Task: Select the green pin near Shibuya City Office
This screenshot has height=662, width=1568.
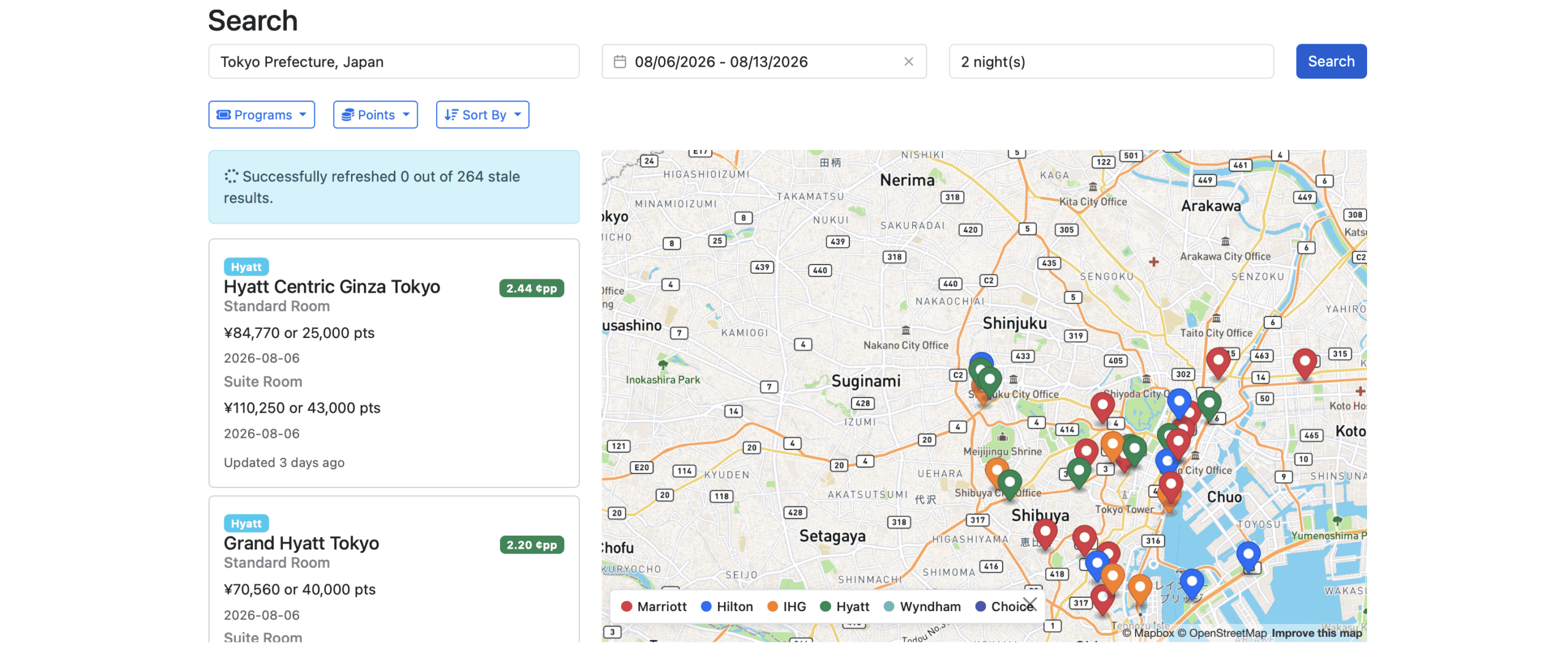Action: [x=1009, y=483]
